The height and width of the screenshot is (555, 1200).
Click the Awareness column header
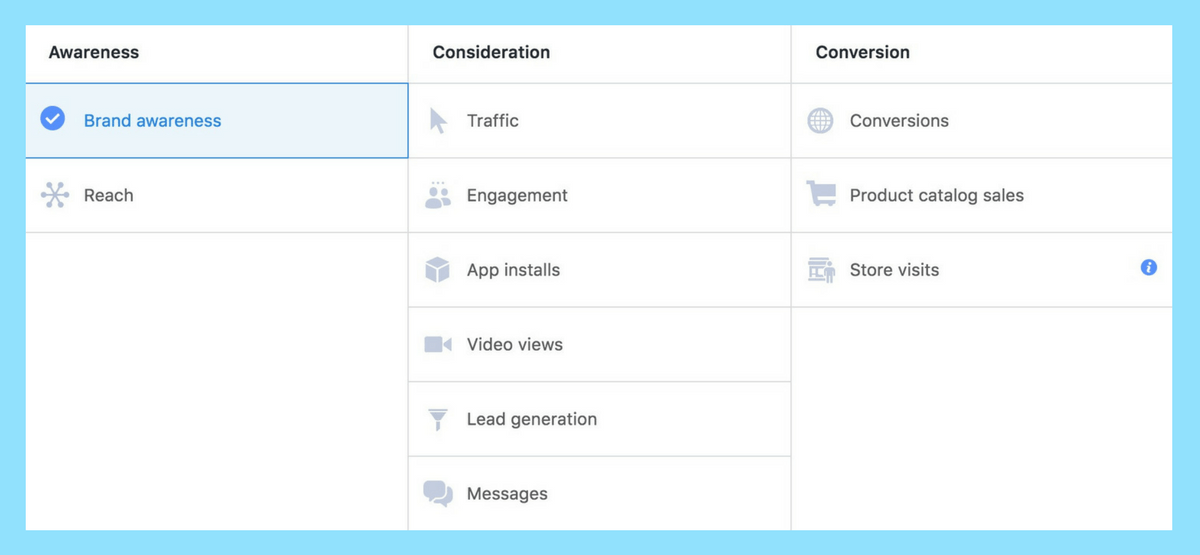coord(94,52)
